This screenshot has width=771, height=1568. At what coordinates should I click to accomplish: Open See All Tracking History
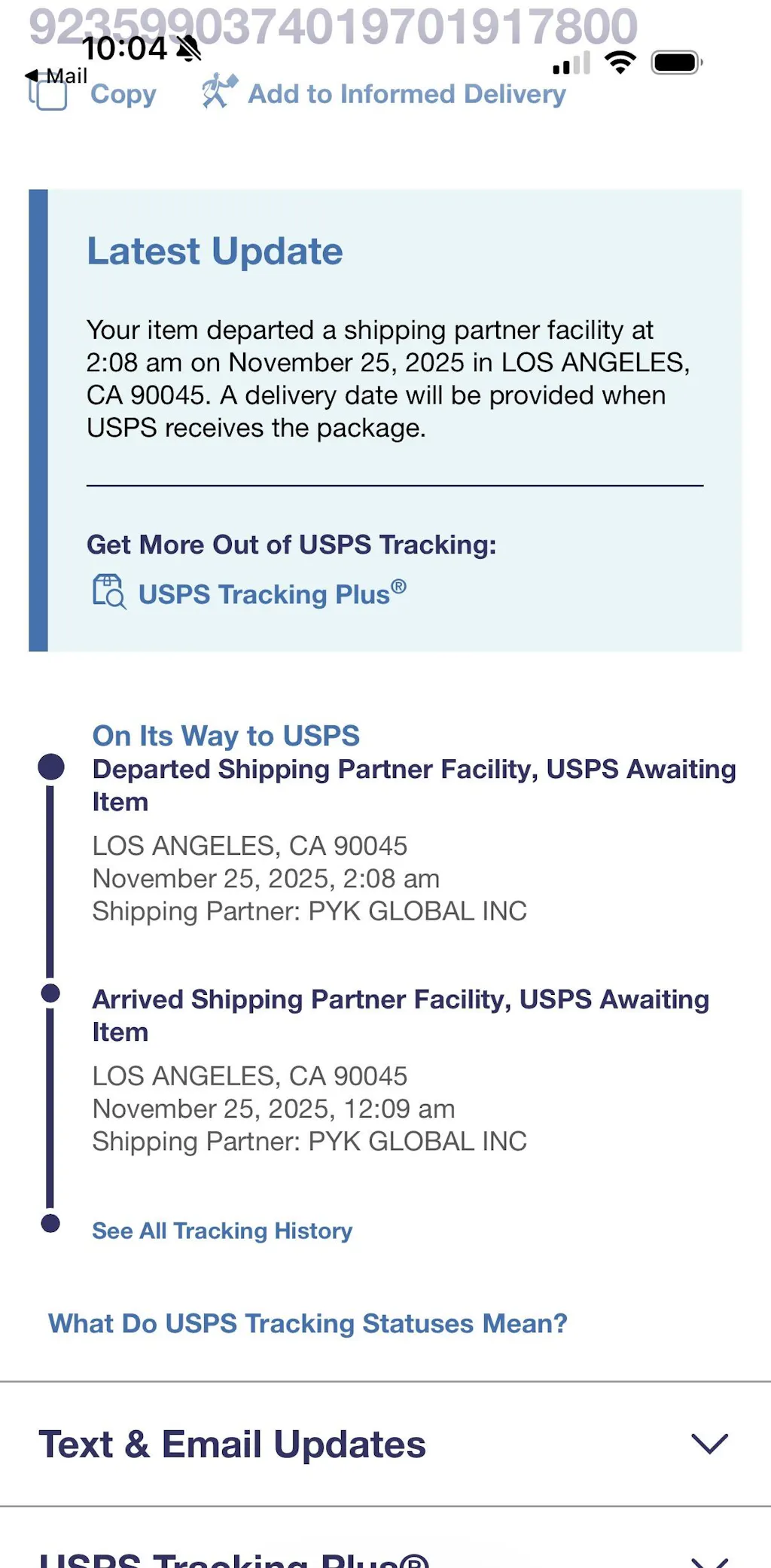(222, 1231)
